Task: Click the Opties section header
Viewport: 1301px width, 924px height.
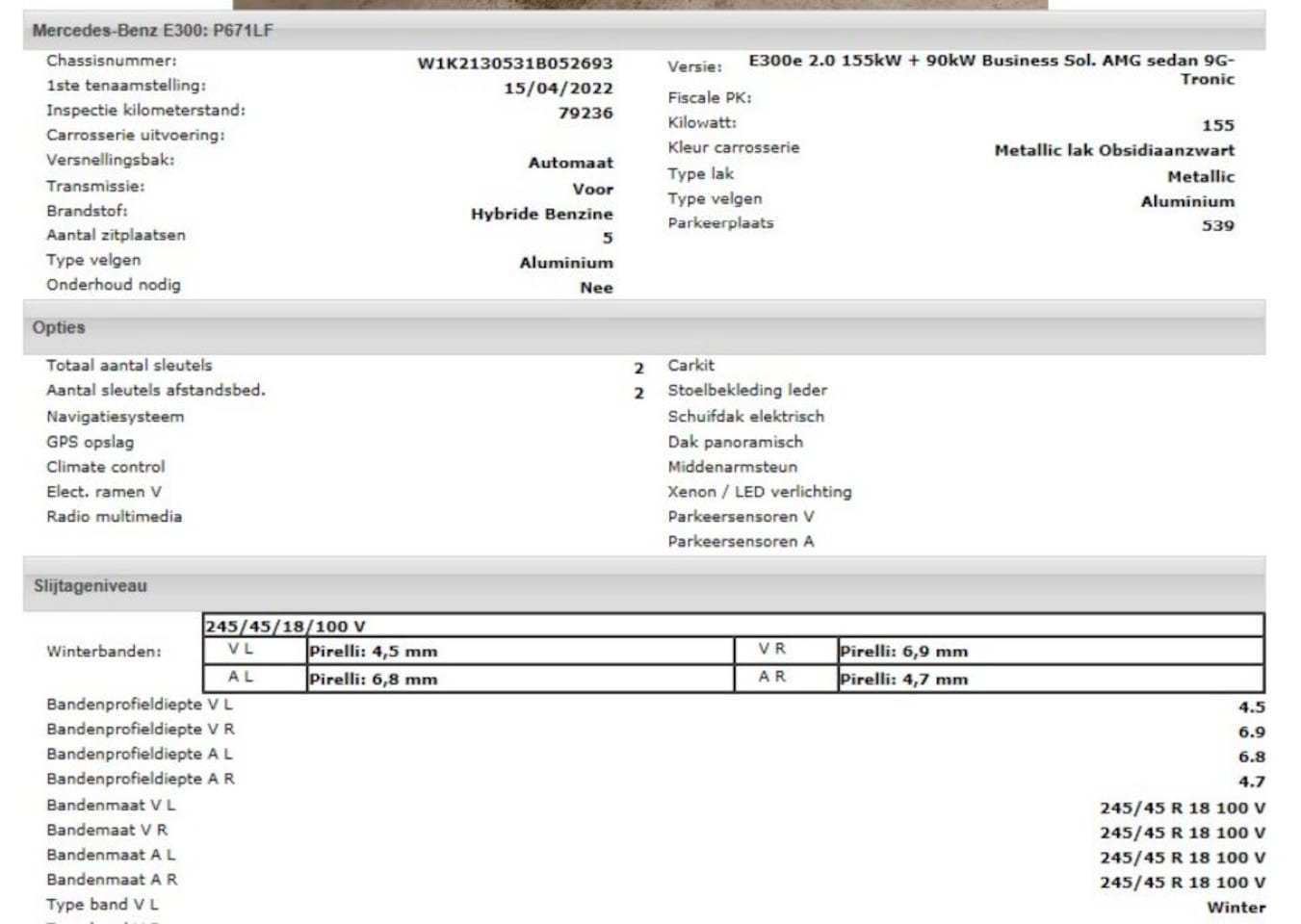Action: [643, 327]
